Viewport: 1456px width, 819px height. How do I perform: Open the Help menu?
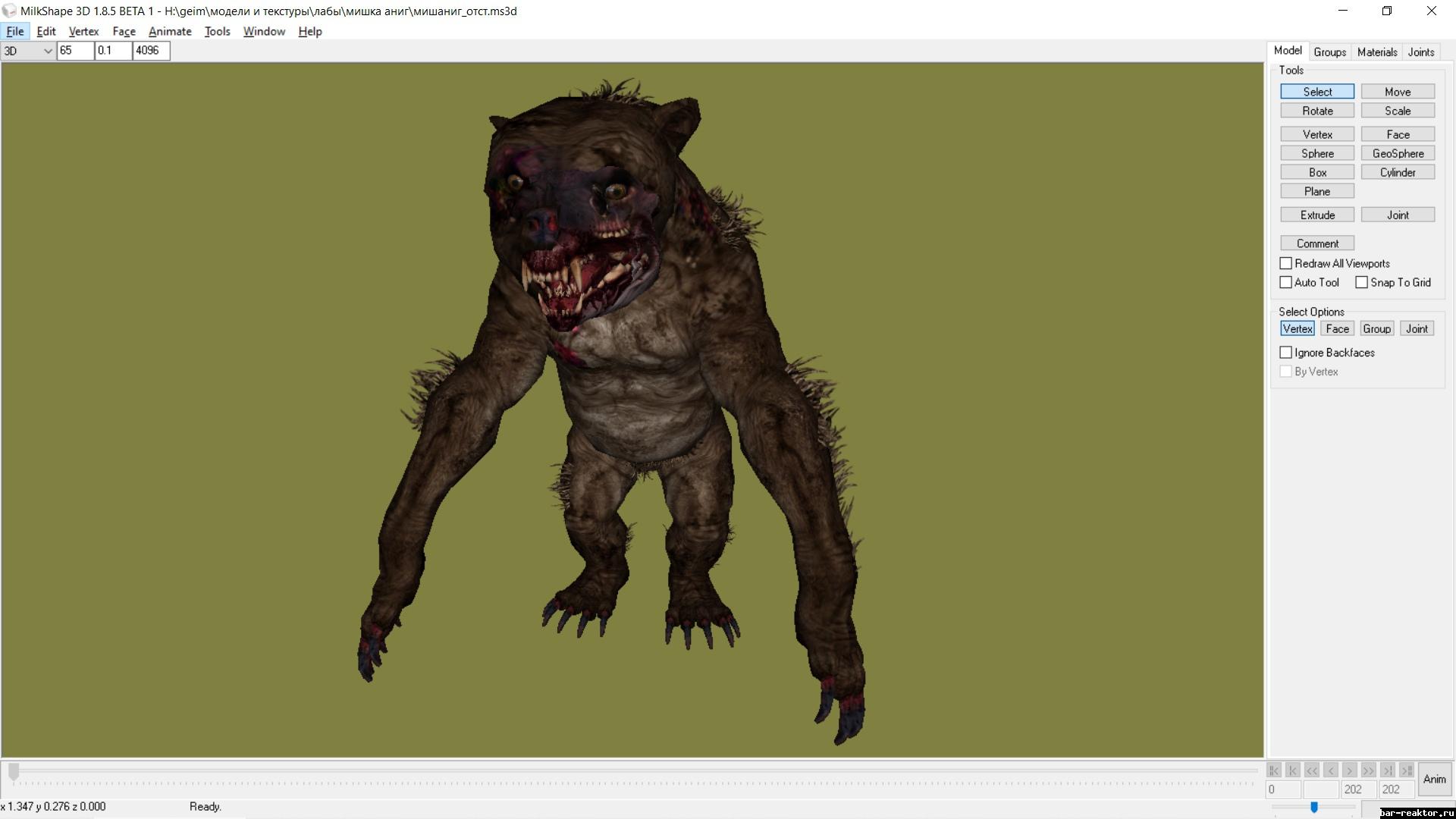point(310,31)
